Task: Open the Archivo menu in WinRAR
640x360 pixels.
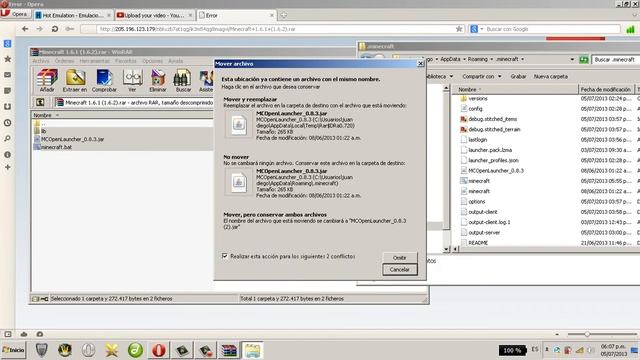Action: [x=41, y=61]
